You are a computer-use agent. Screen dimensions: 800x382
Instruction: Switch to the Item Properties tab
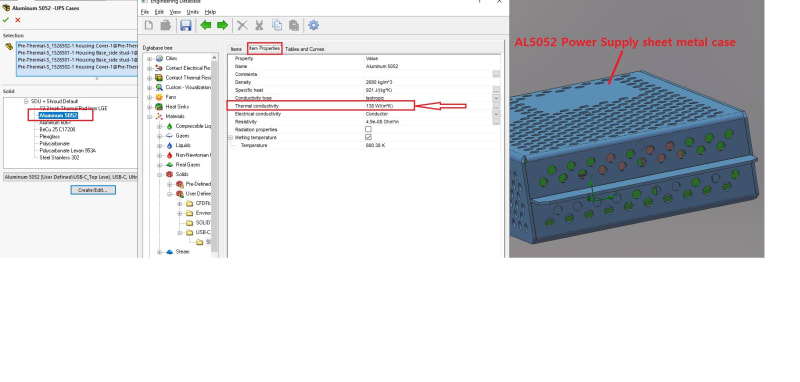click(264, 48)
